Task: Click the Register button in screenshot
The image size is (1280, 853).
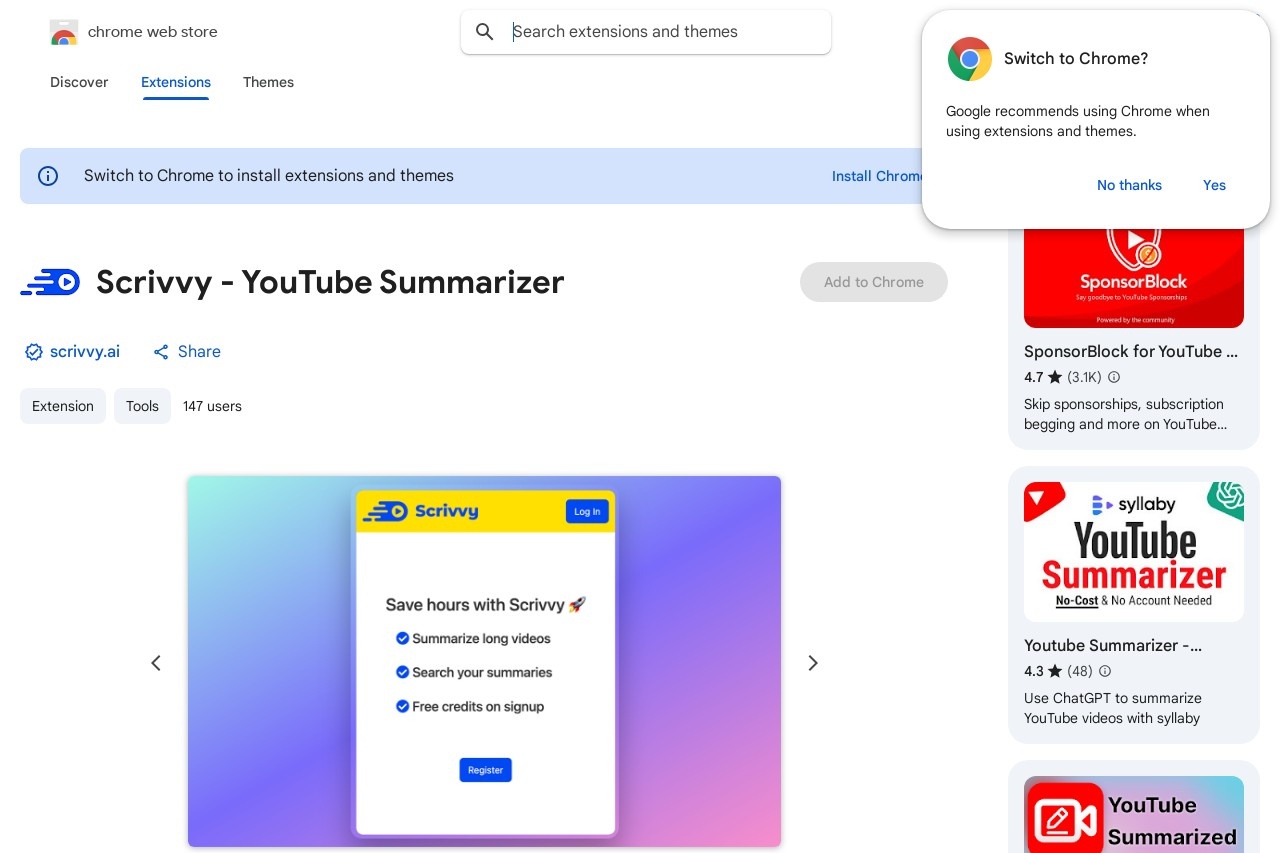Action: click(x=485, y=770)
